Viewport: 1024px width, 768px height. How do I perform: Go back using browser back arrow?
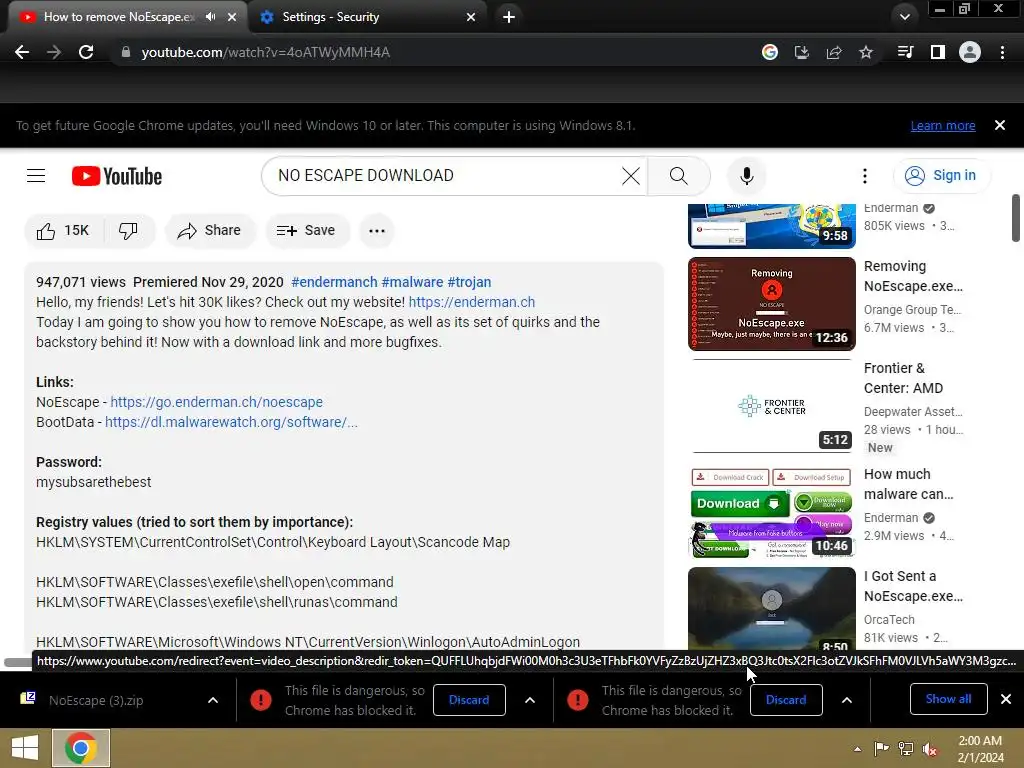[22, 52]
